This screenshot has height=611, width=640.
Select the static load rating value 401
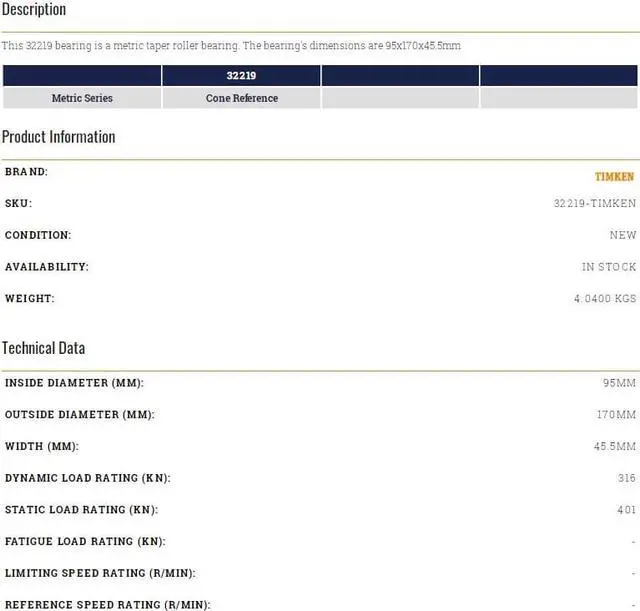(626, 510)
